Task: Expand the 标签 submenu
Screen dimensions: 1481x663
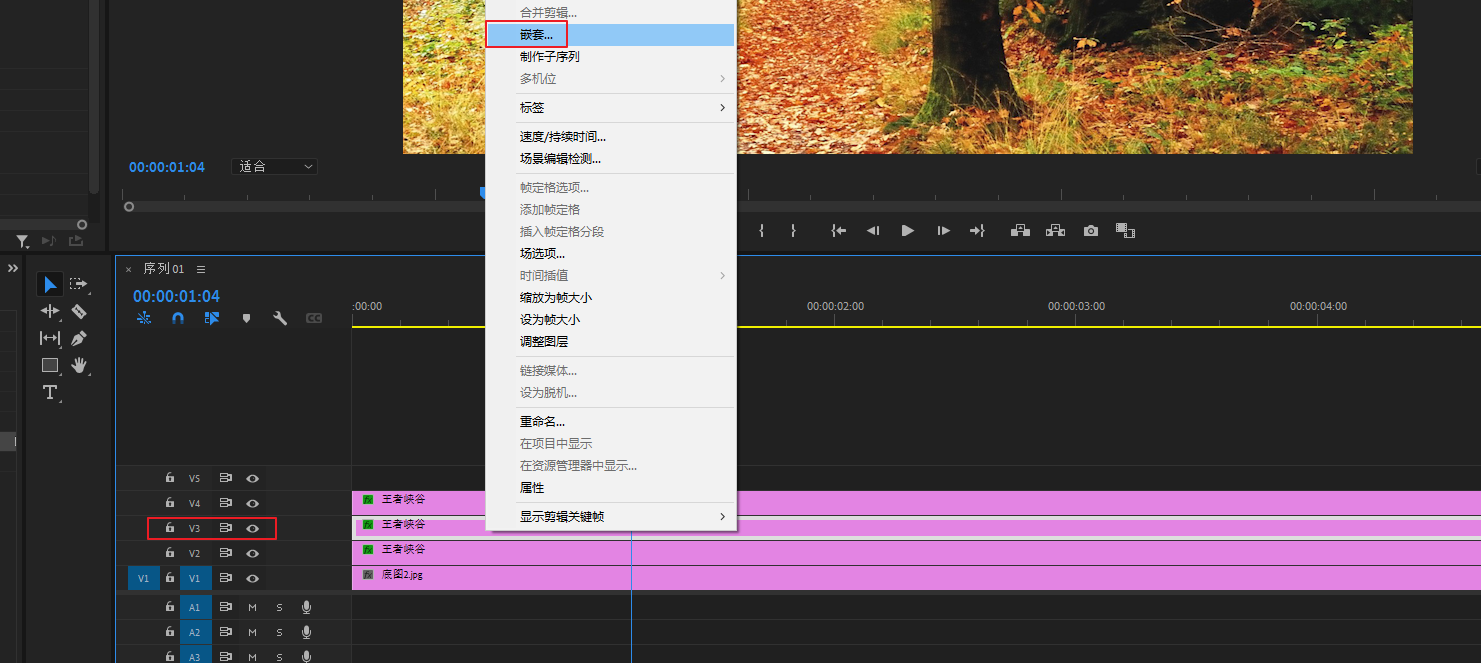Action: point(610,107)
